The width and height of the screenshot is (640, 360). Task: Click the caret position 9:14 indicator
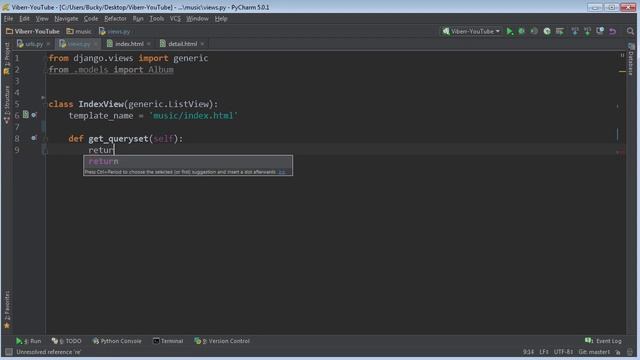528,352
